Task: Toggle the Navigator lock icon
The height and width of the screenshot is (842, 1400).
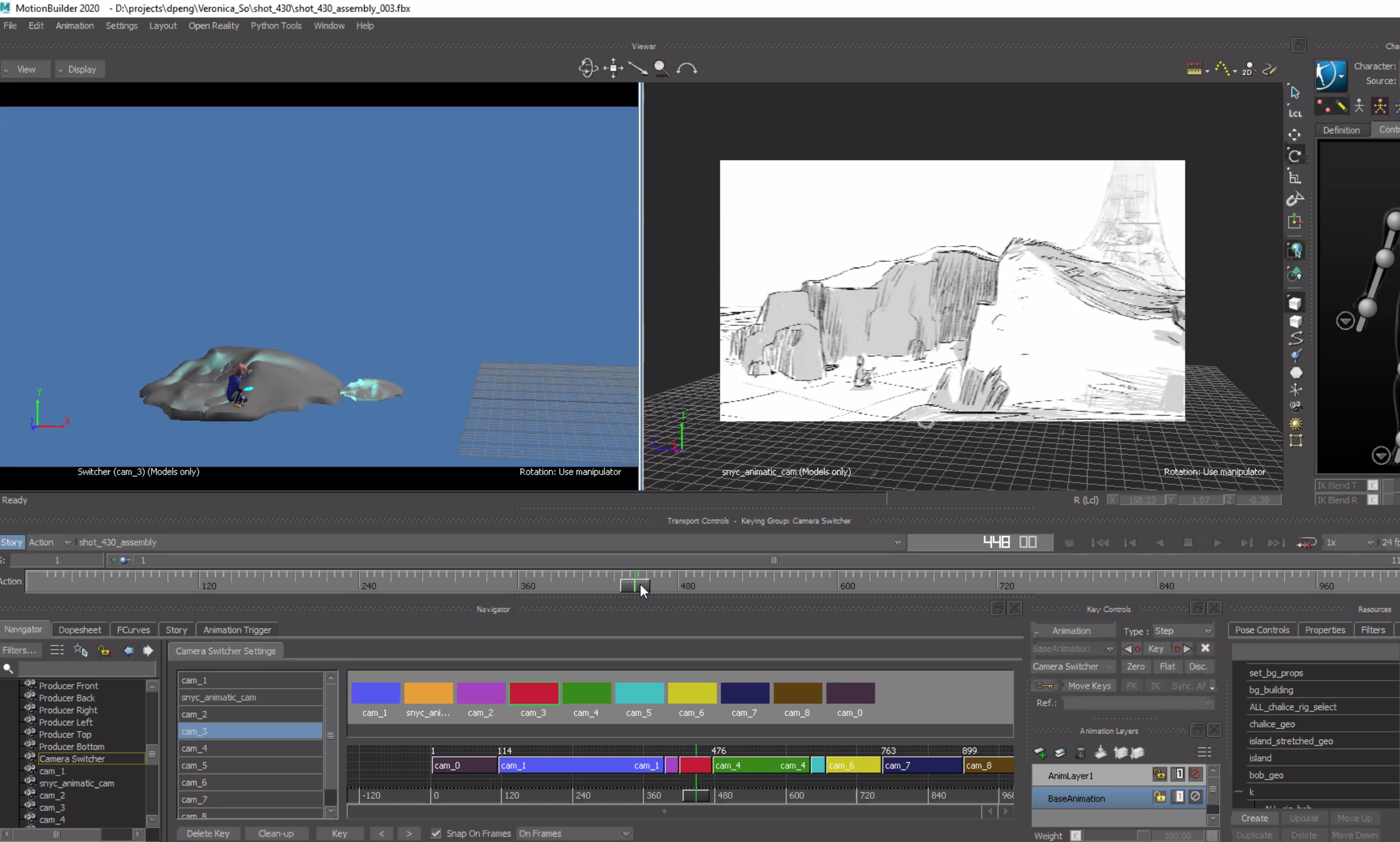Action: point(104,650)
